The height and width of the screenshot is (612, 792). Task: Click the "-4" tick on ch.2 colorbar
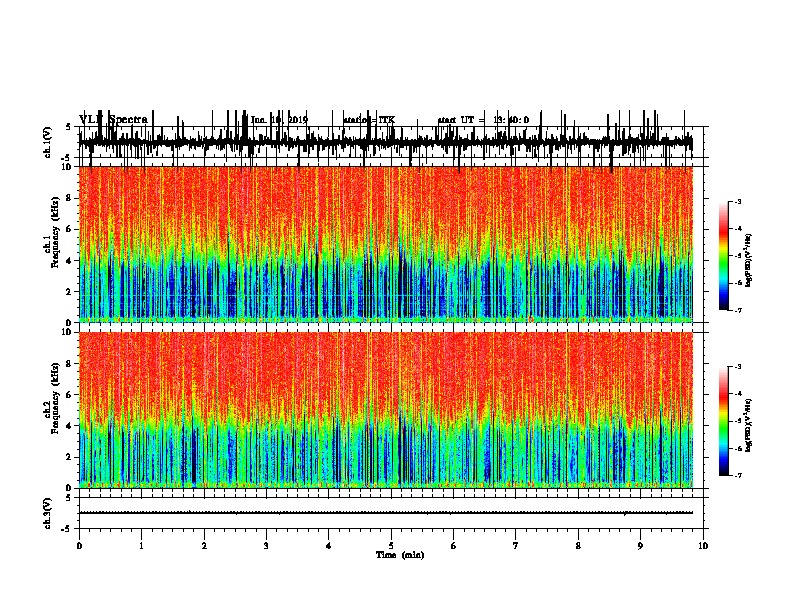(x=737, y=394)
